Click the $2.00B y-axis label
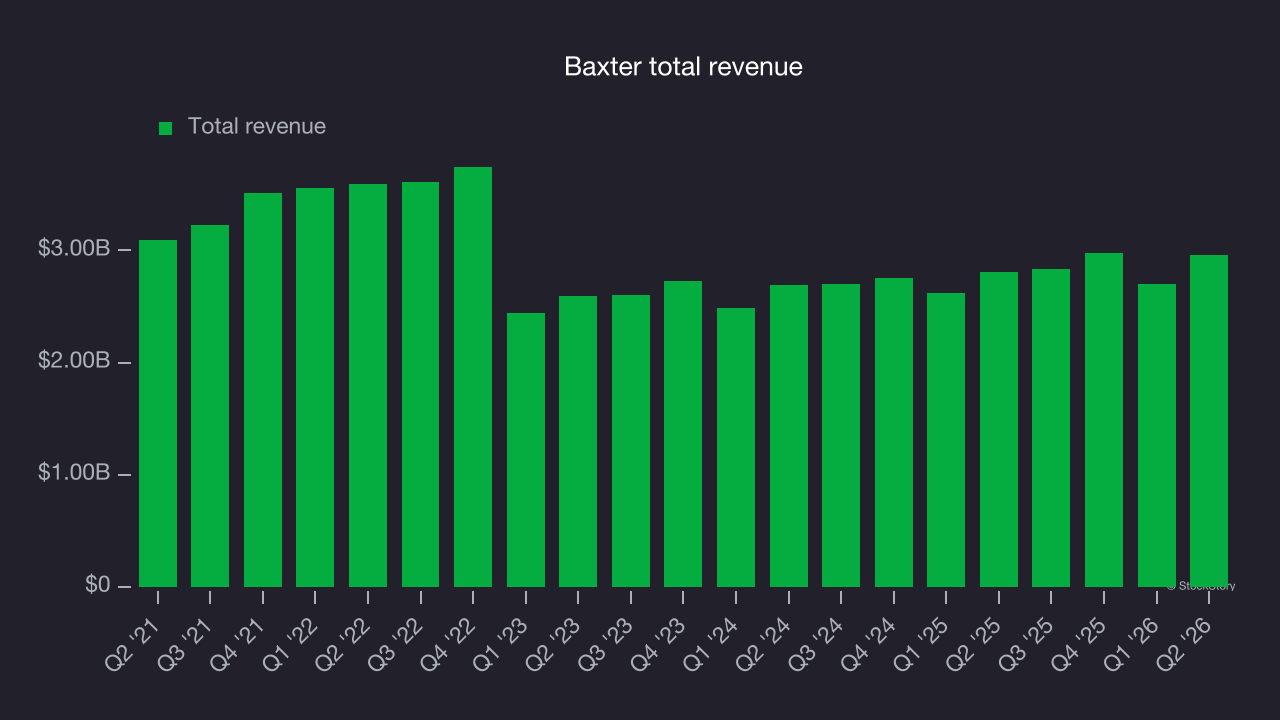The width and height of the screenshot is (1280, 720). click(x=73, y=361)
